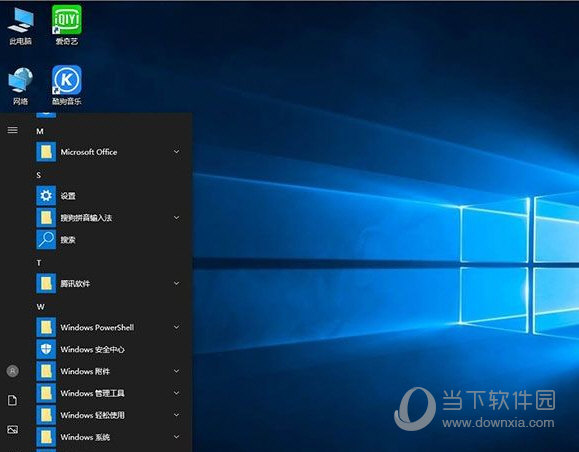Screen dimensions: 579x452
Task: Click the Start menu hamburger icon
Action: tap(13, 130)
